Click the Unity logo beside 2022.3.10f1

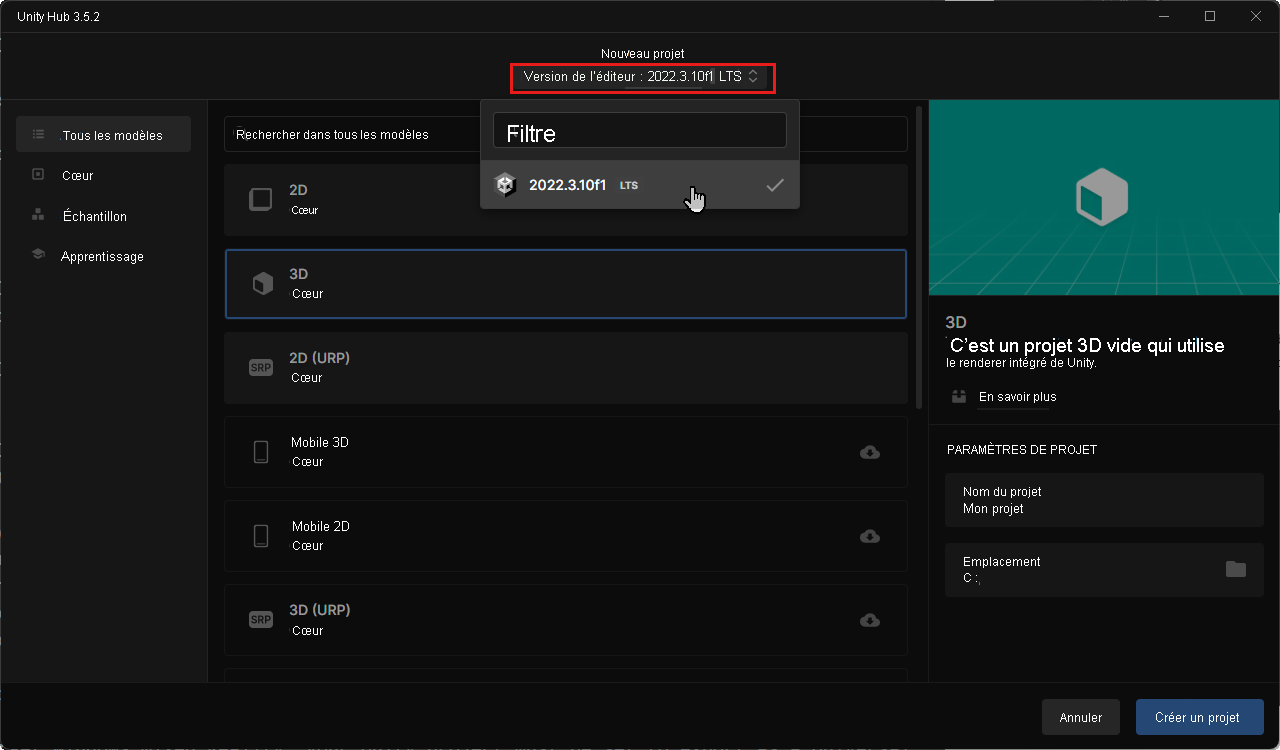pos(505,185)
